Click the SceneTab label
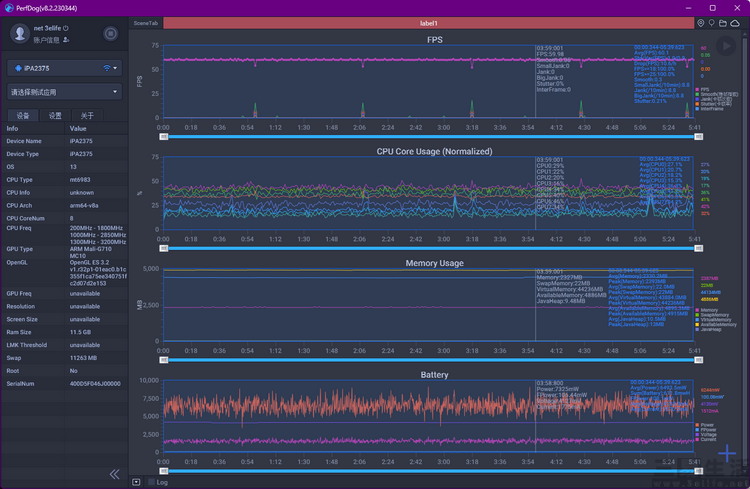750x489 pixels. pyautogui.click(x=146, y=23)
